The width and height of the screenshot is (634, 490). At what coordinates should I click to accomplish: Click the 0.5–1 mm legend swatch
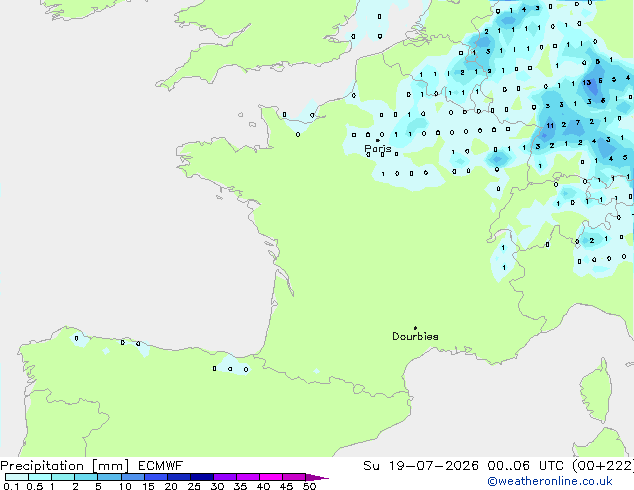40,477
